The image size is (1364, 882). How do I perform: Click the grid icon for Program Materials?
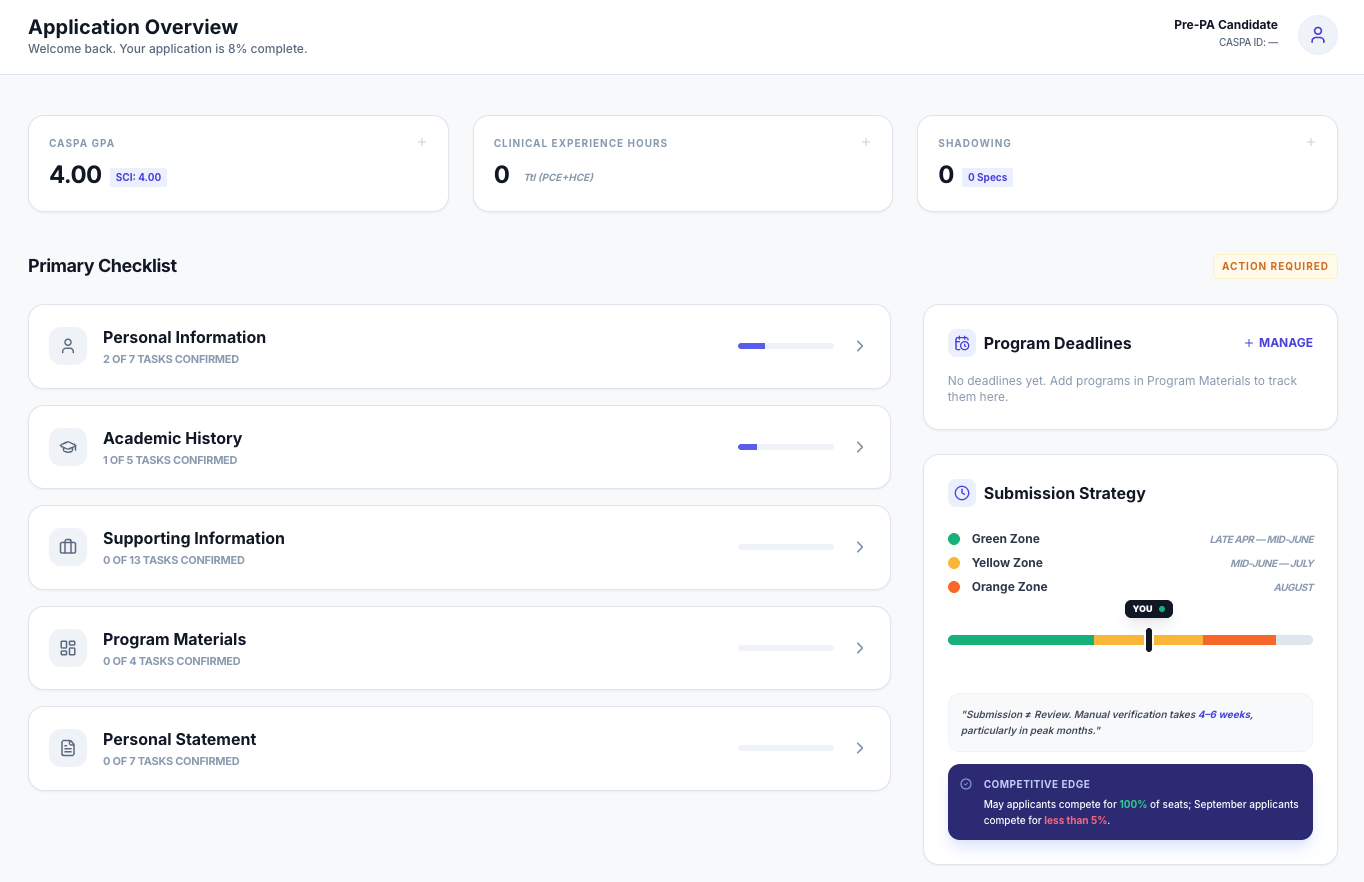point(68,648)
